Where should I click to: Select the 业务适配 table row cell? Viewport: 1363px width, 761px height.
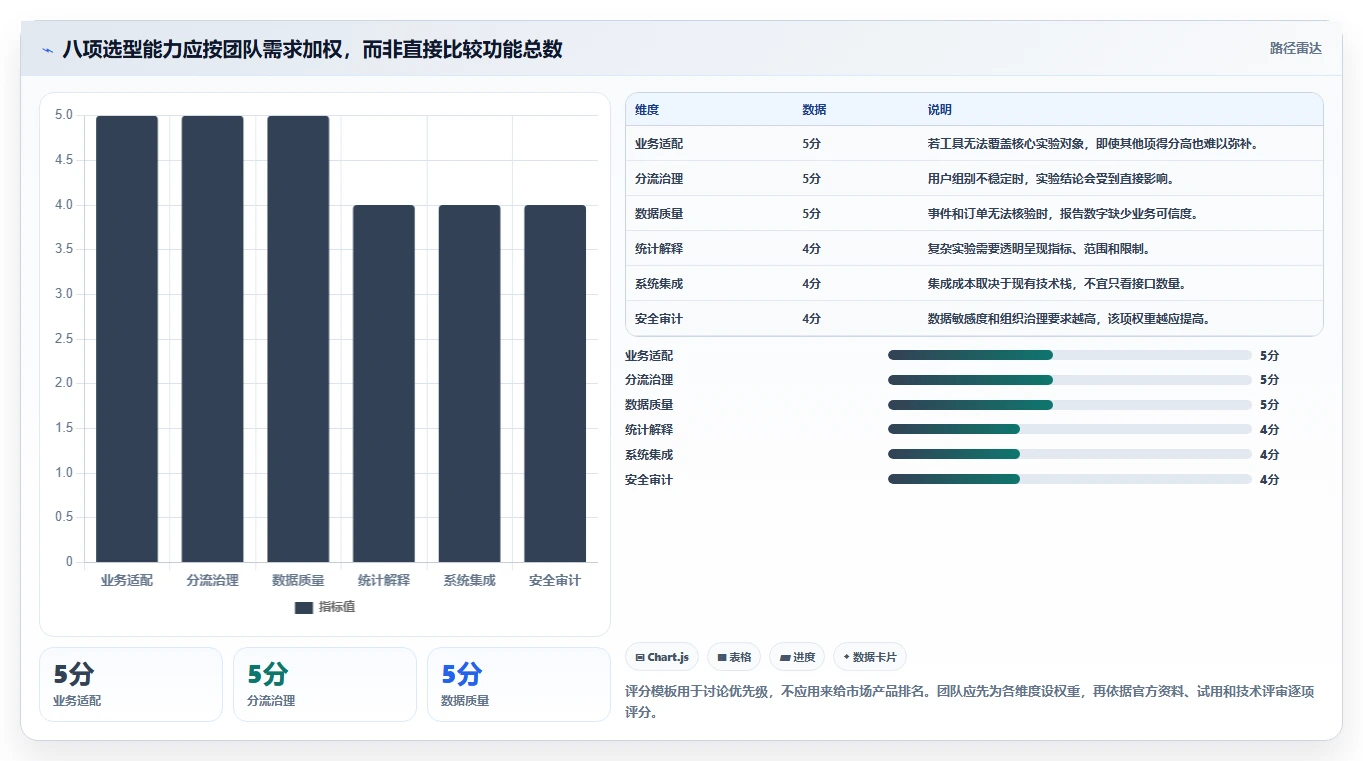tap(659, 144)
